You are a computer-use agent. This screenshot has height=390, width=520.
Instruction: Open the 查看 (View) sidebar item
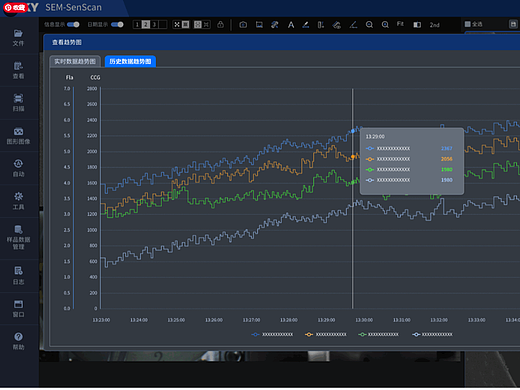[x=18, y=70]
